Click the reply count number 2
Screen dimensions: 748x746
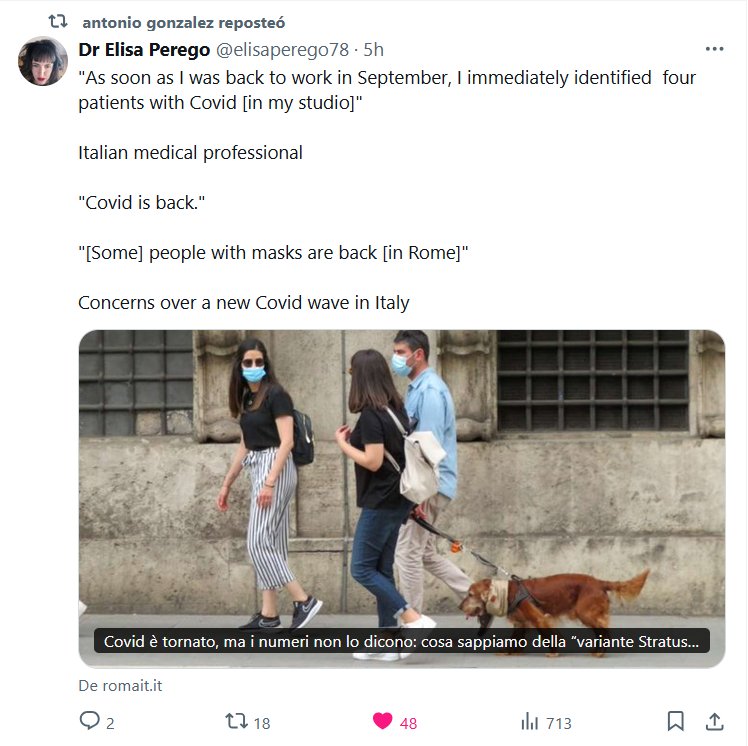(x=110, y=724)
